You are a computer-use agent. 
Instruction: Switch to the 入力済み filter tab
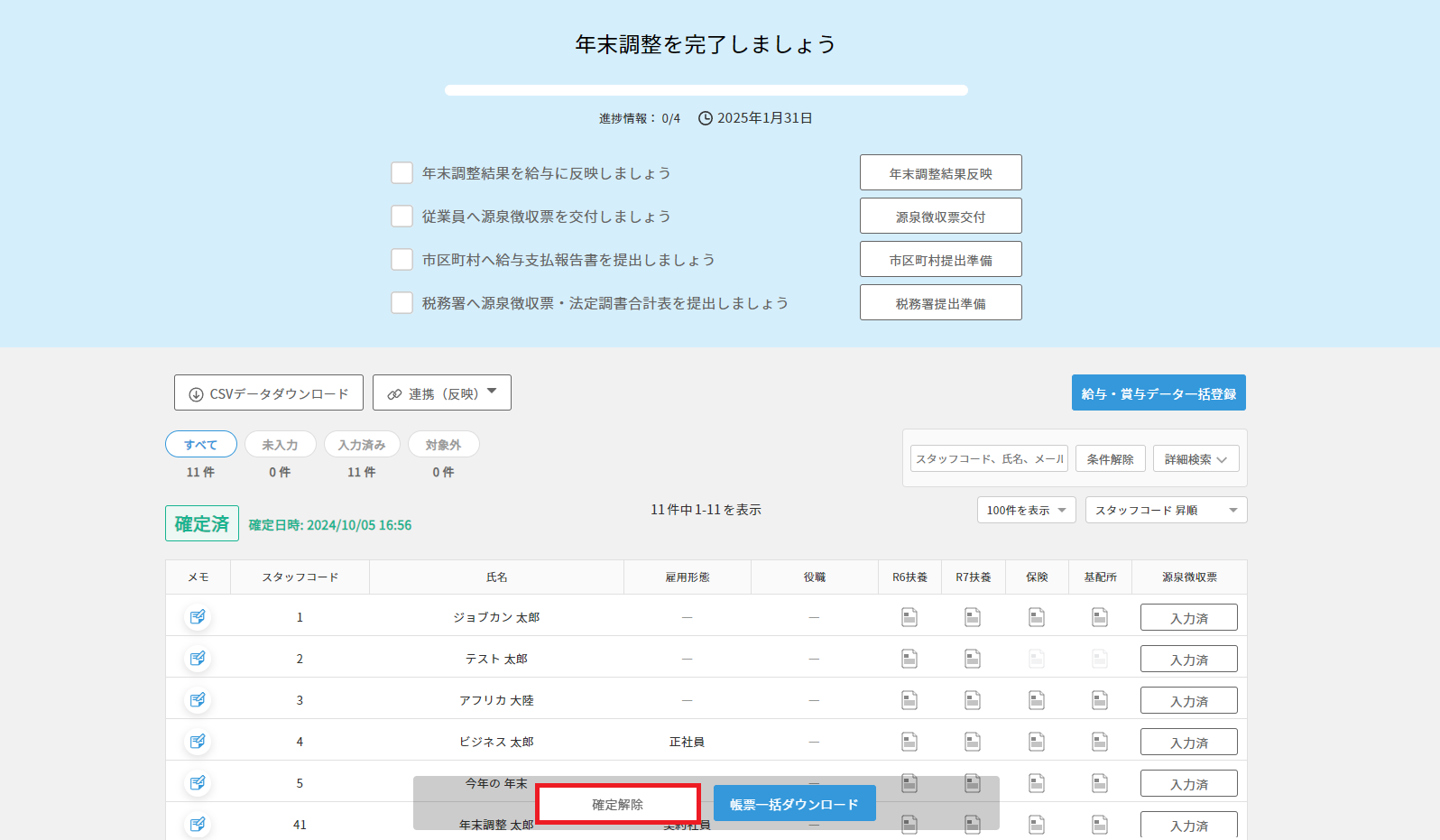(x=362, y=445)
